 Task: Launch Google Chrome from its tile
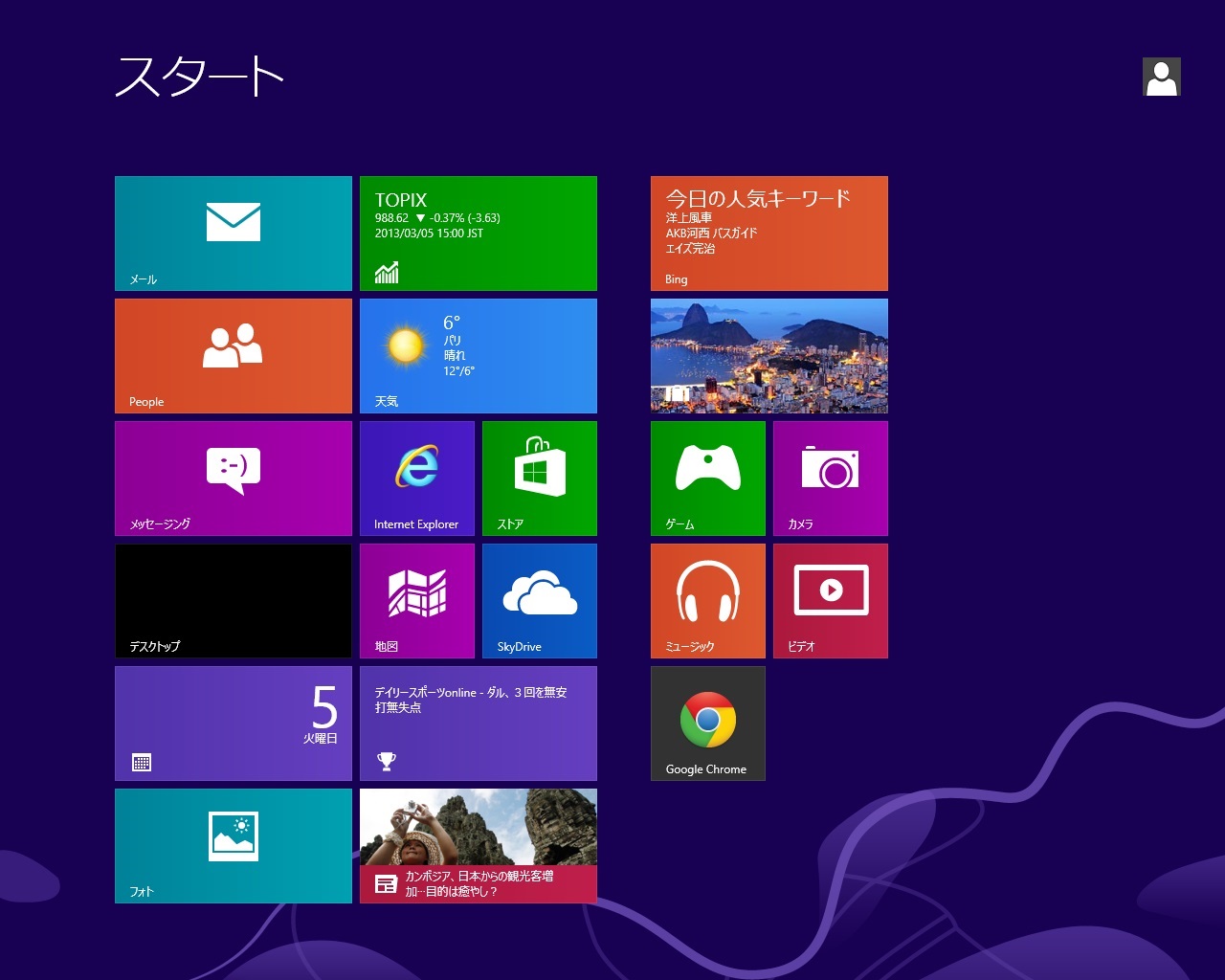tap(708, 724)
